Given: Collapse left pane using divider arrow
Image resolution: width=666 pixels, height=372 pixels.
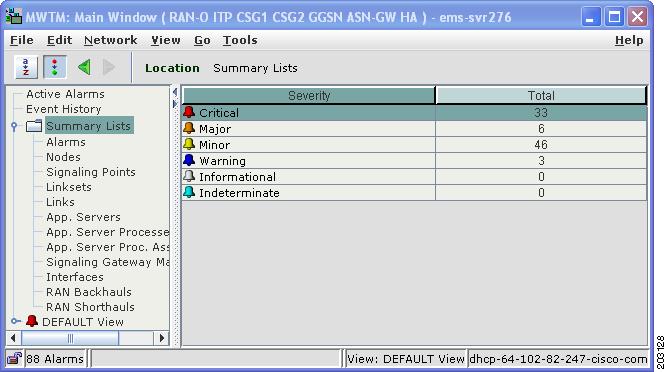Looking at the screenshot, I should tap(175, 92).
